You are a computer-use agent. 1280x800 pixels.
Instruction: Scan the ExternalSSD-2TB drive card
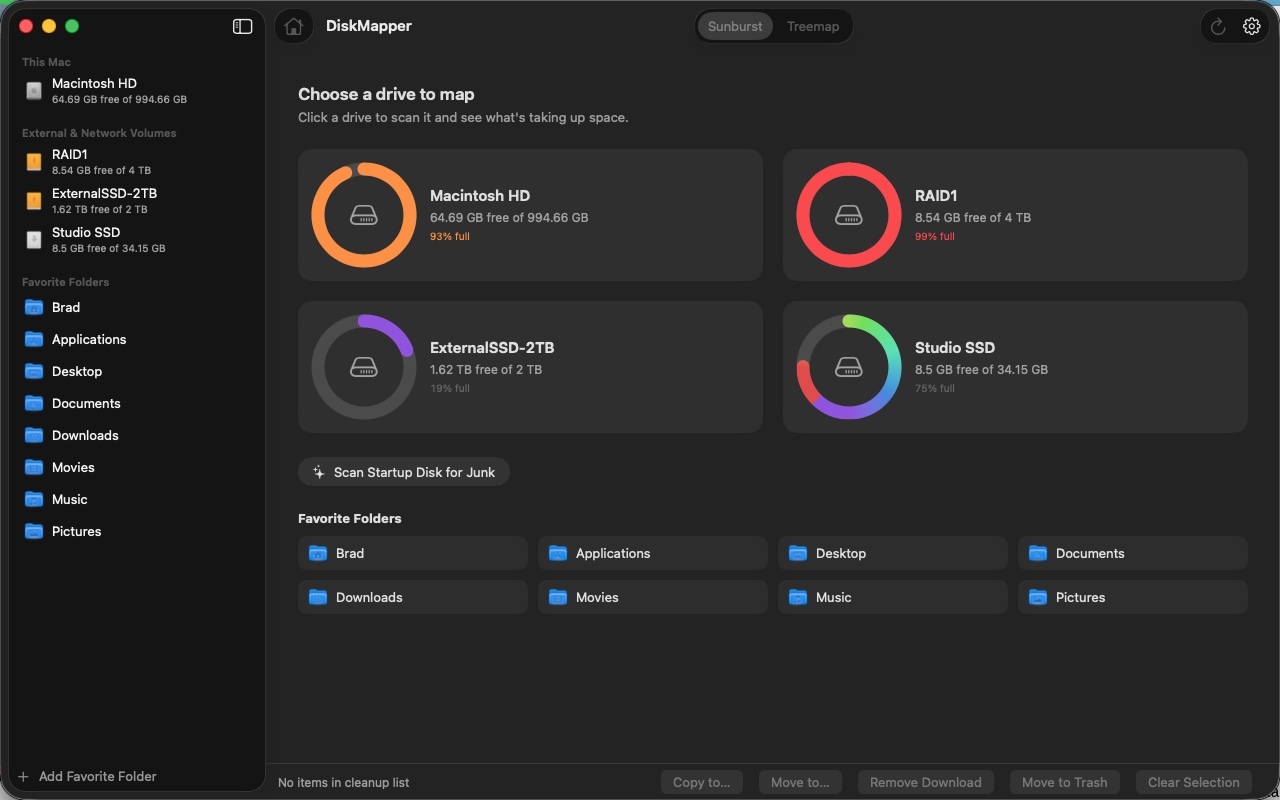pyautogui.click(x=530, y=367)
